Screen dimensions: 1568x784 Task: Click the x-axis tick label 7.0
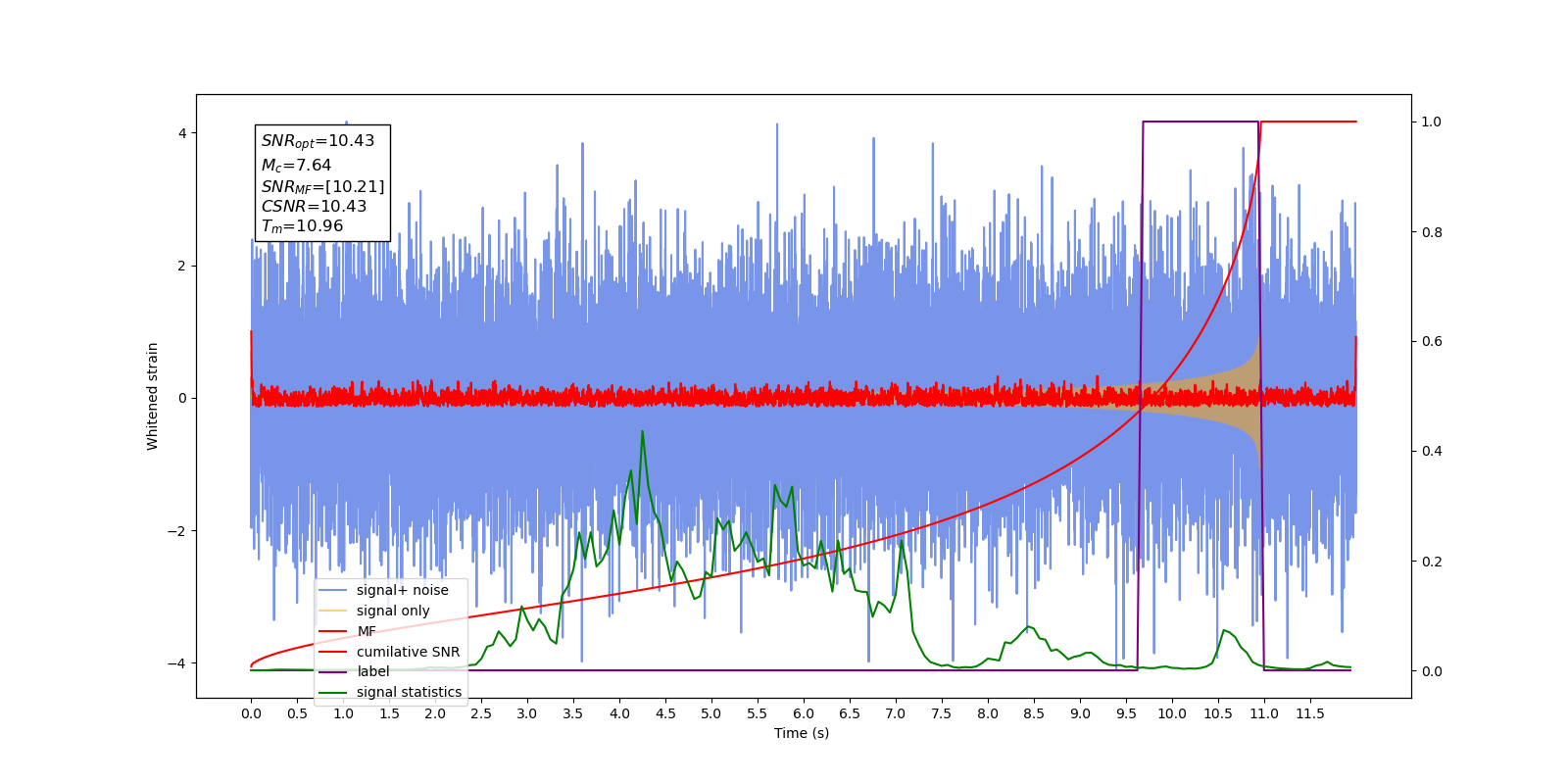(896, 713)
